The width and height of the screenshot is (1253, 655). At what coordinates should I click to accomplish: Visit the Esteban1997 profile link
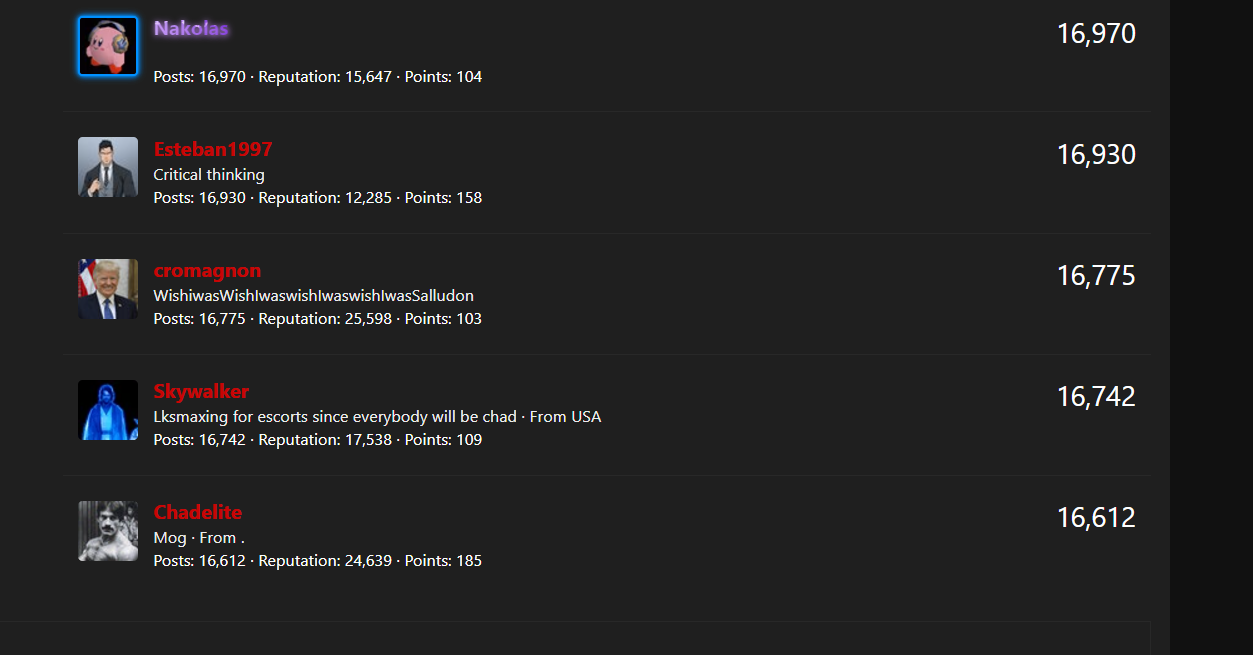coord(213,149)
